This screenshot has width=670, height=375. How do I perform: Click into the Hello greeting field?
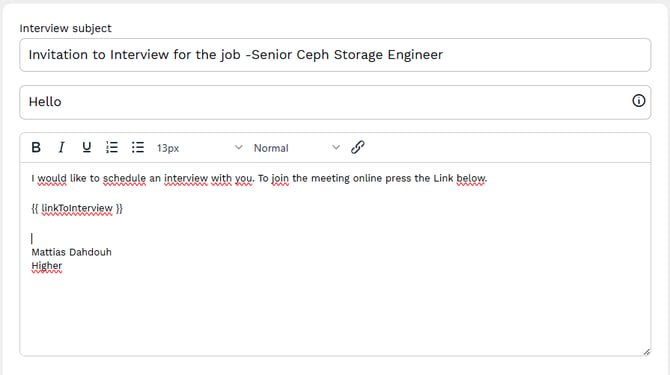(x=335, y=102)
